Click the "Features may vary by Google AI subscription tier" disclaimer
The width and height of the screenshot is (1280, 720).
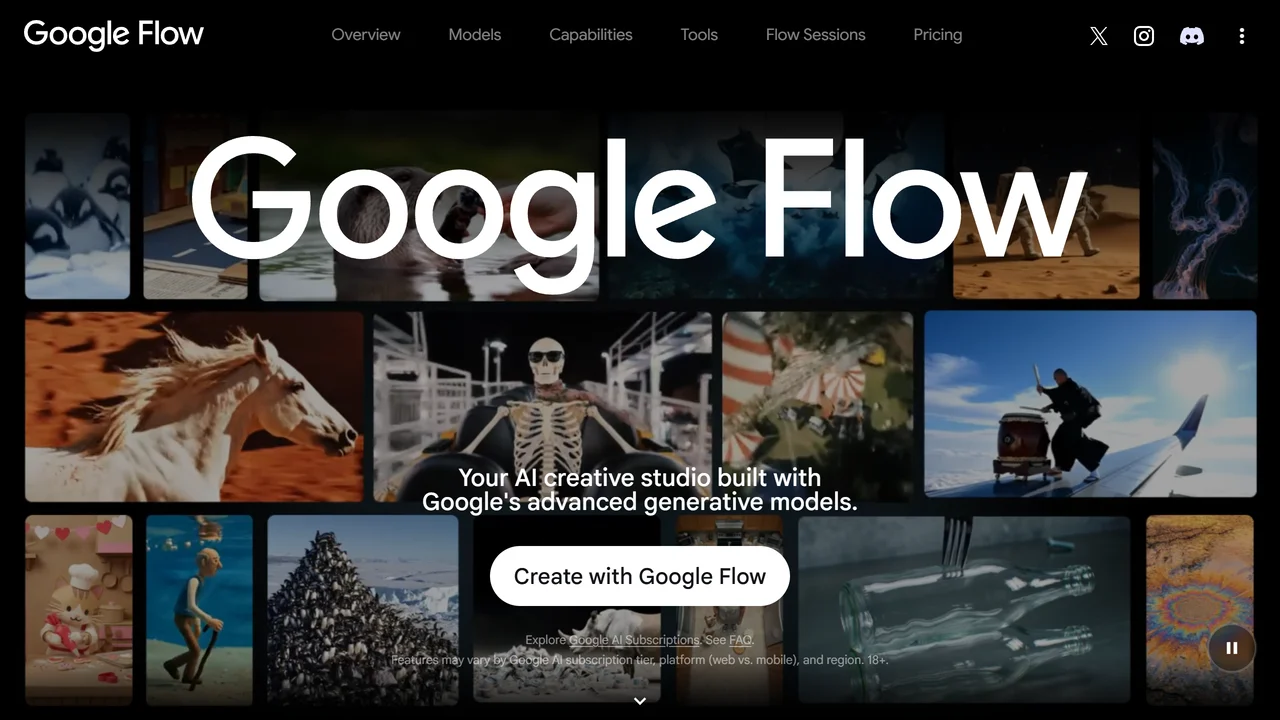coord(640,660)
